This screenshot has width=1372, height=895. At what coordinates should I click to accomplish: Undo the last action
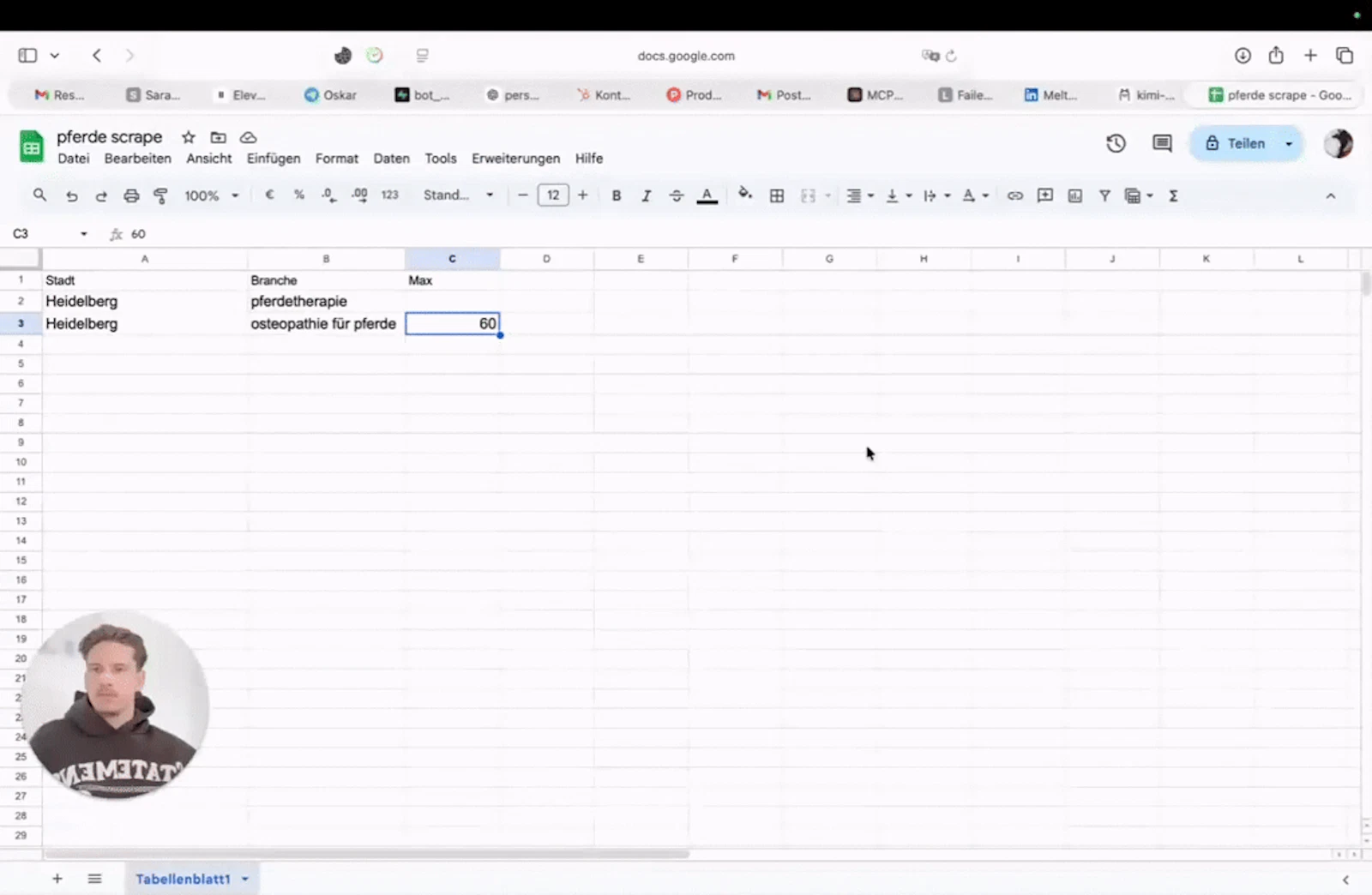72,196
